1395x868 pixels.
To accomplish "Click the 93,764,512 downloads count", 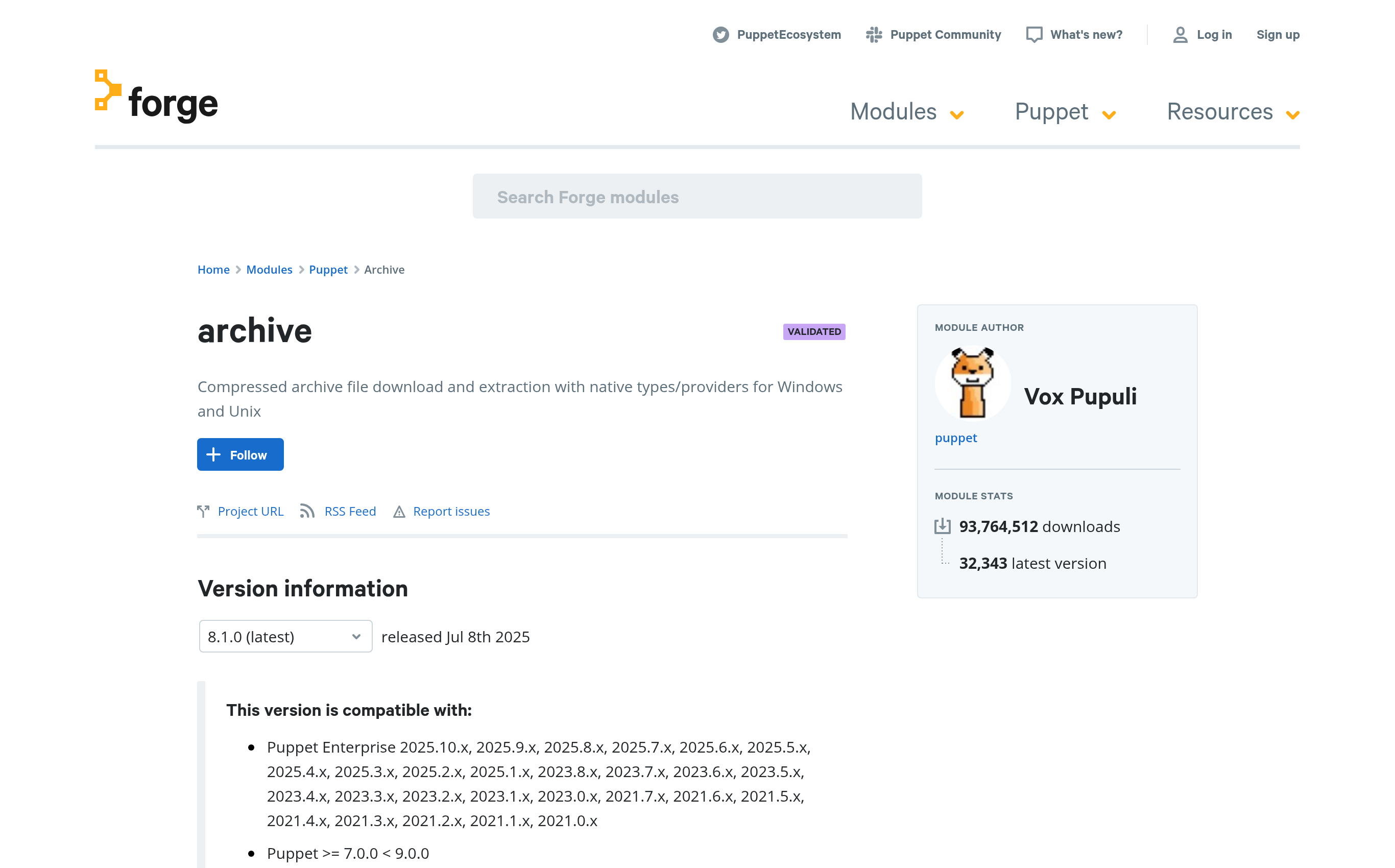I will [1040, 526].
